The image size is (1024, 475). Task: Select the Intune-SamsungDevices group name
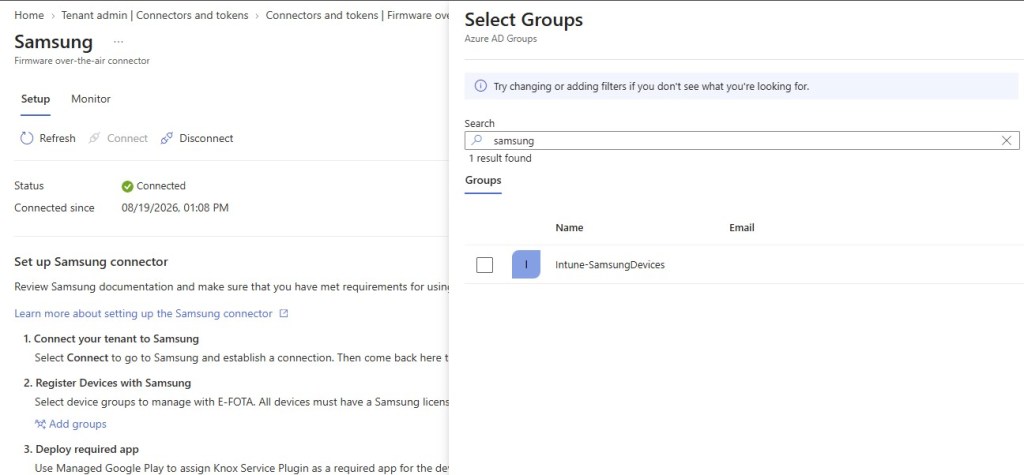[x=610, y=265]
